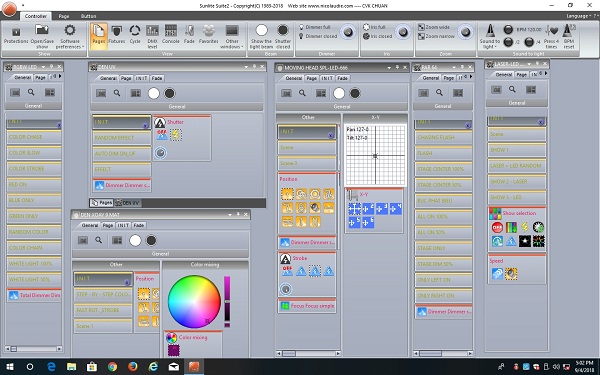Click Press 4 times tap icon
Screen dimensions: 600x375
(x=551, y=36)
